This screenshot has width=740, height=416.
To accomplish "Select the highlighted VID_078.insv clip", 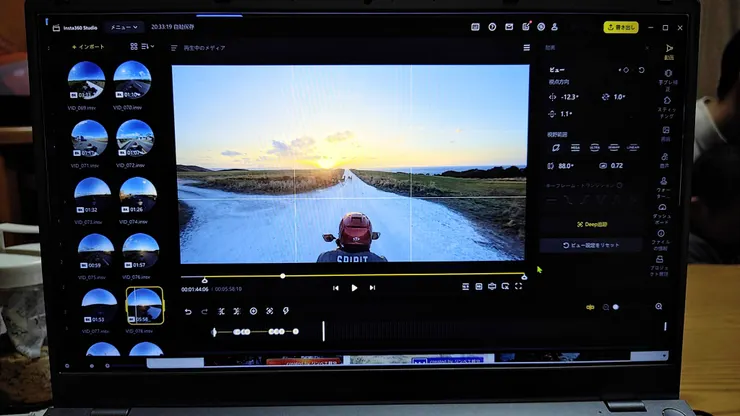I will click(145, 306).
